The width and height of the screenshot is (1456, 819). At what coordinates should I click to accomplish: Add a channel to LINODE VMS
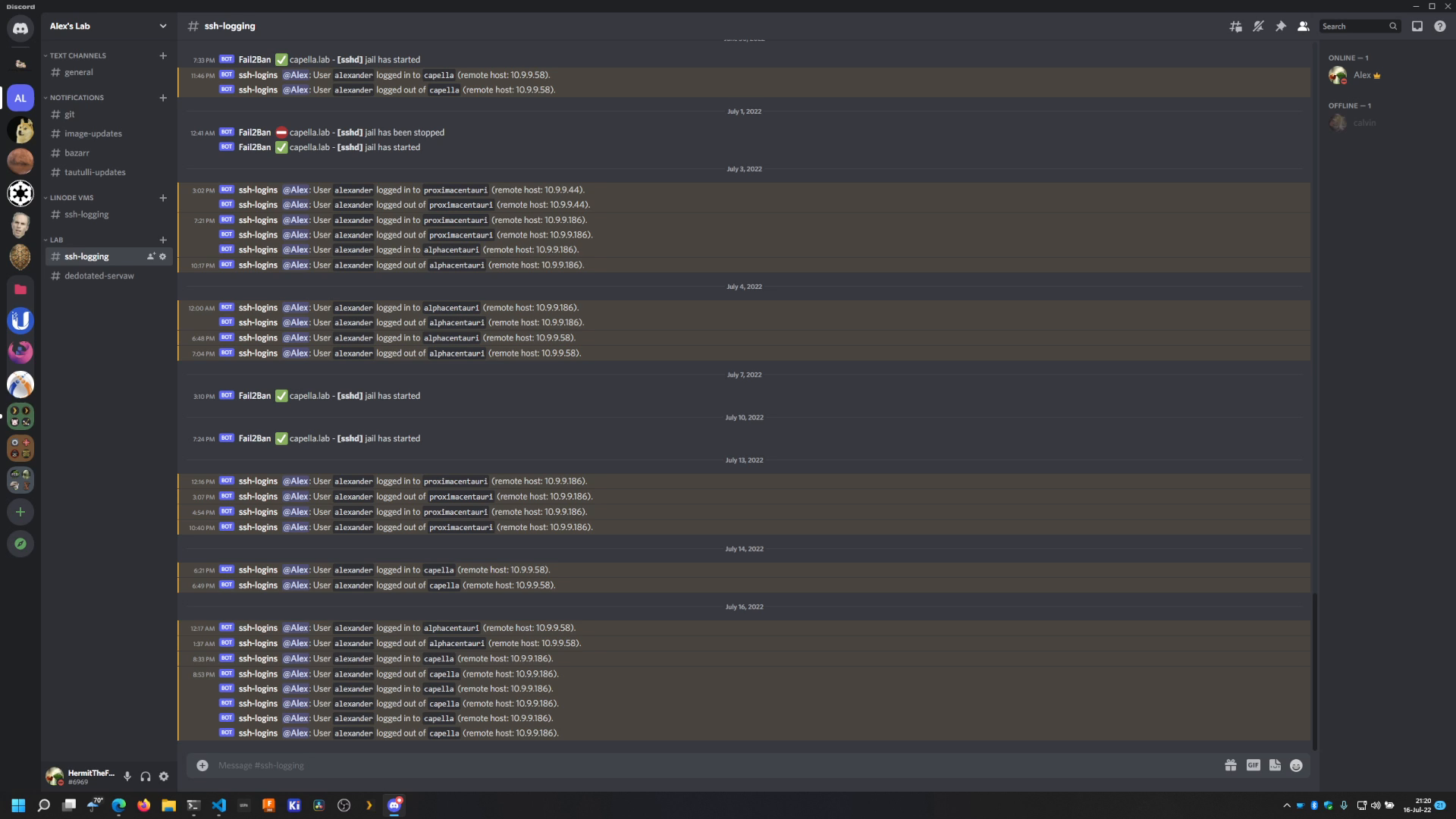pos(162,198)
